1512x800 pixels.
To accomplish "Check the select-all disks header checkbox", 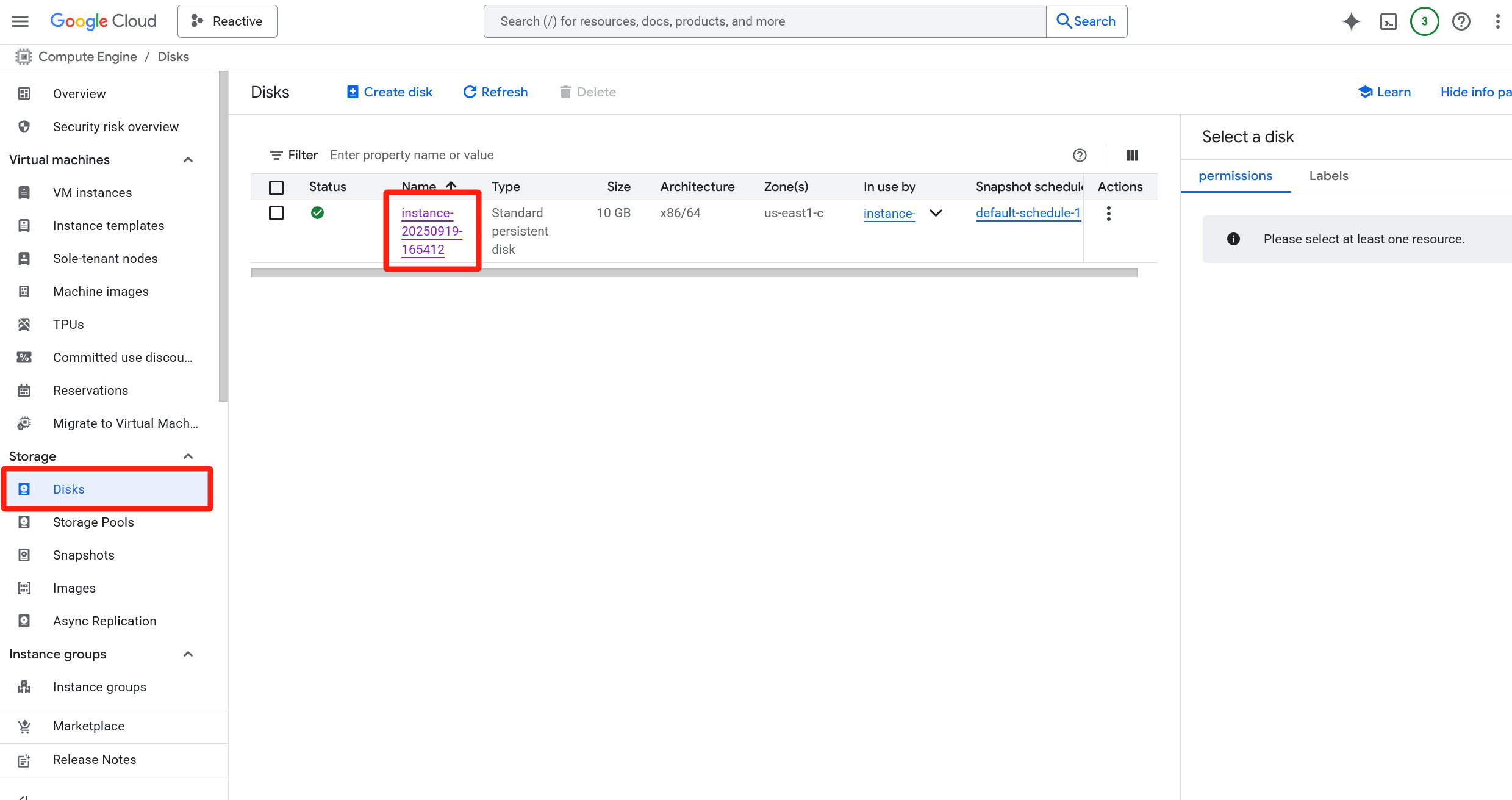I will [276, 187].
